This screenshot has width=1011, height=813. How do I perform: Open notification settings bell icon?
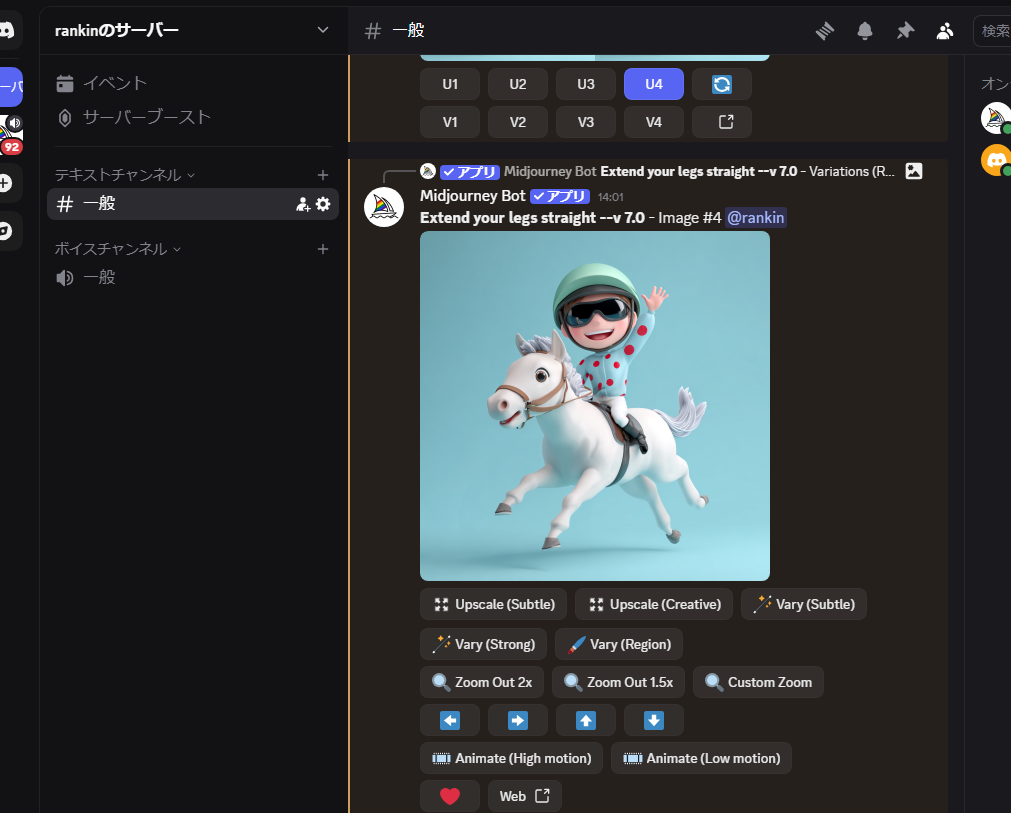coord(865,31)
